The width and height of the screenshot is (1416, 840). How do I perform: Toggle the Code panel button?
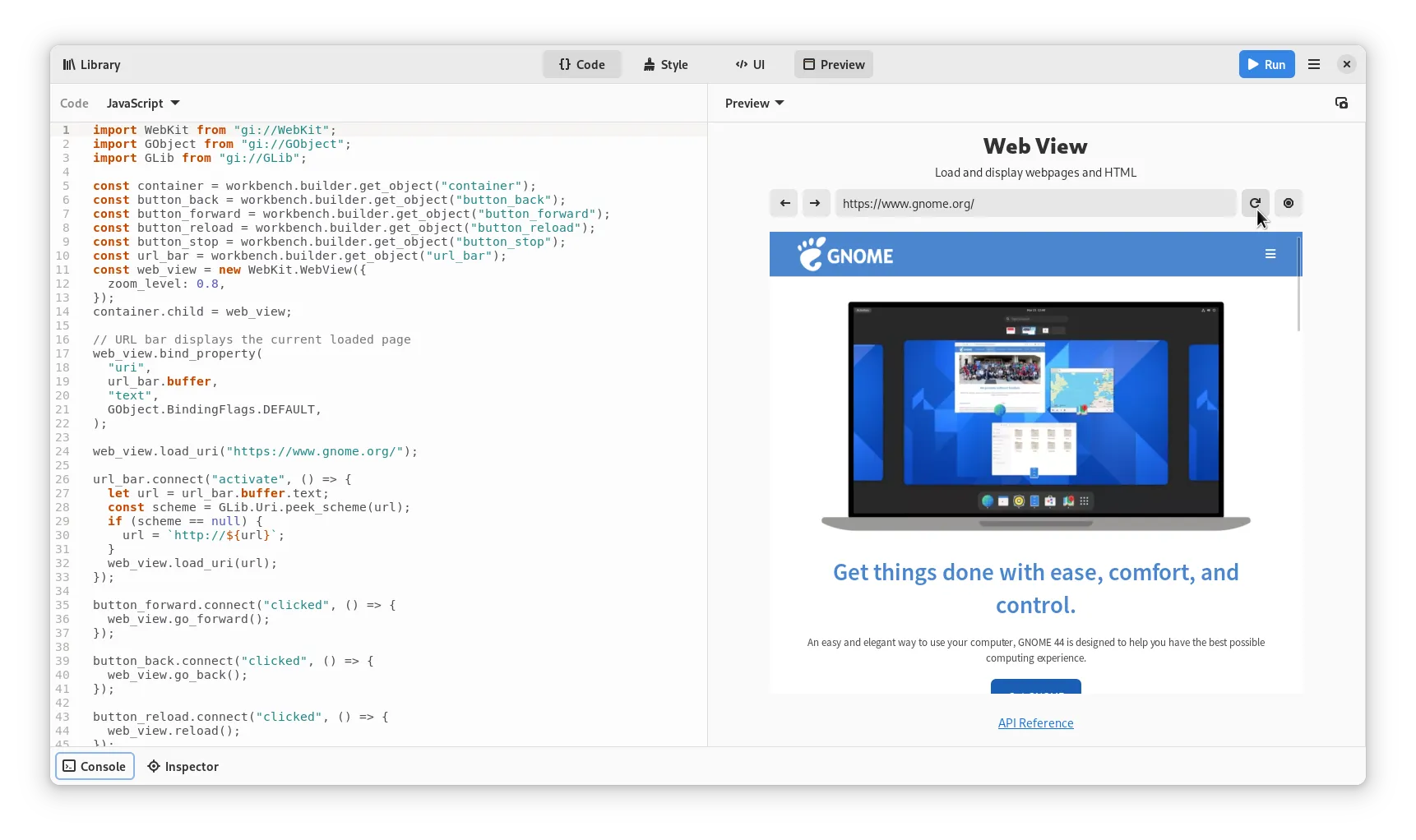coord(581,64)
